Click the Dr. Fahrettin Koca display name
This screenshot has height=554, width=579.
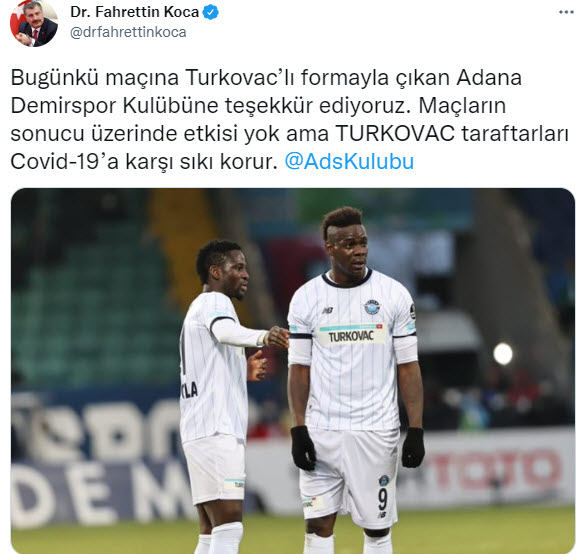pos(135,12)
